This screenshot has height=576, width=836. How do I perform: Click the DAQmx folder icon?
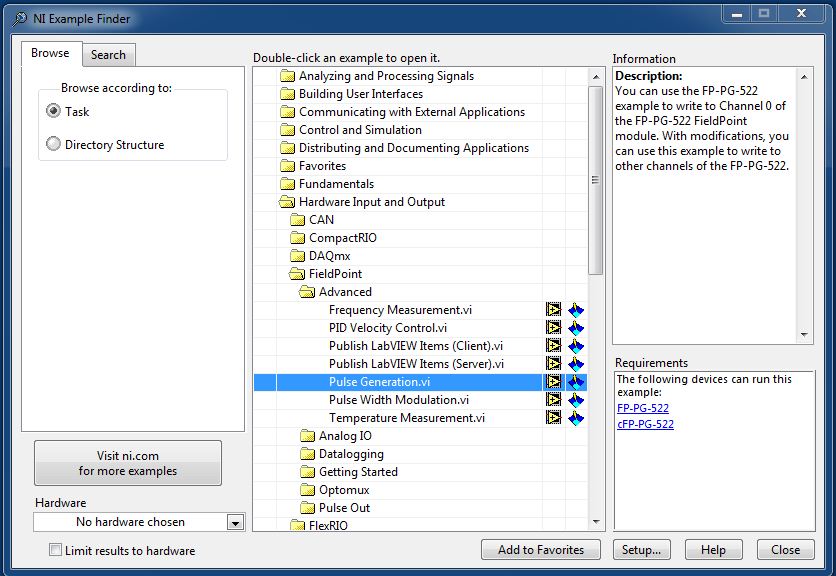tap(297, 256)
